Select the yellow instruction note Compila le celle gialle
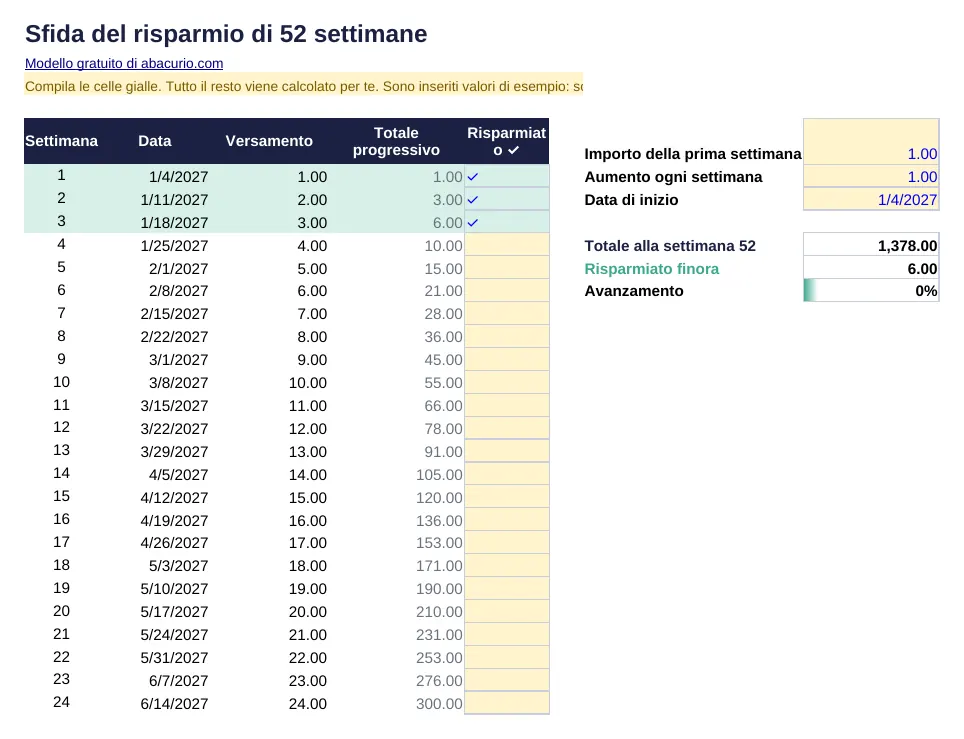The image size is (964, 739). (304, 86)
